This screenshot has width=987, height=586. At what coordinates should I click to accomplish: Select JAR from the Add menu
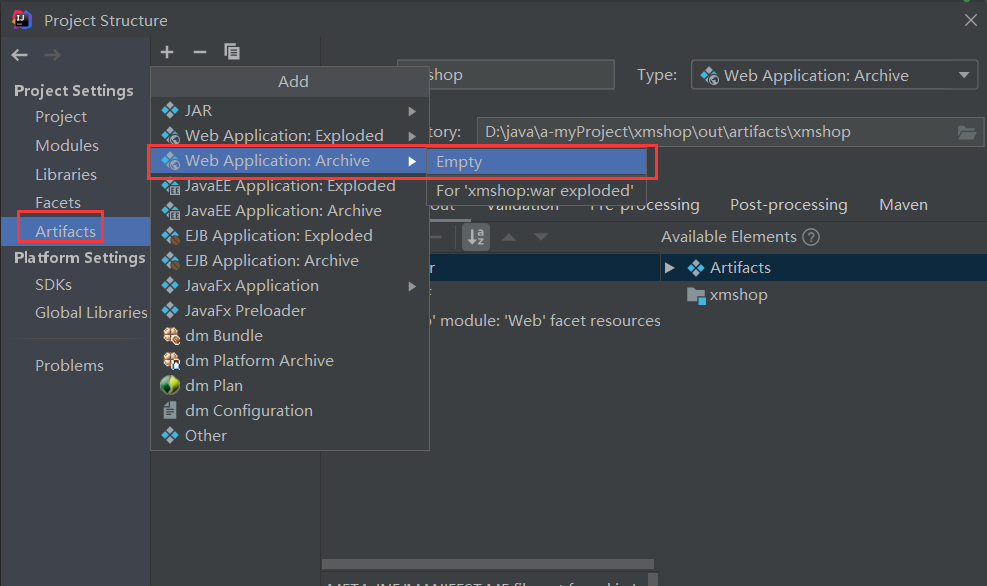point(290,110)
